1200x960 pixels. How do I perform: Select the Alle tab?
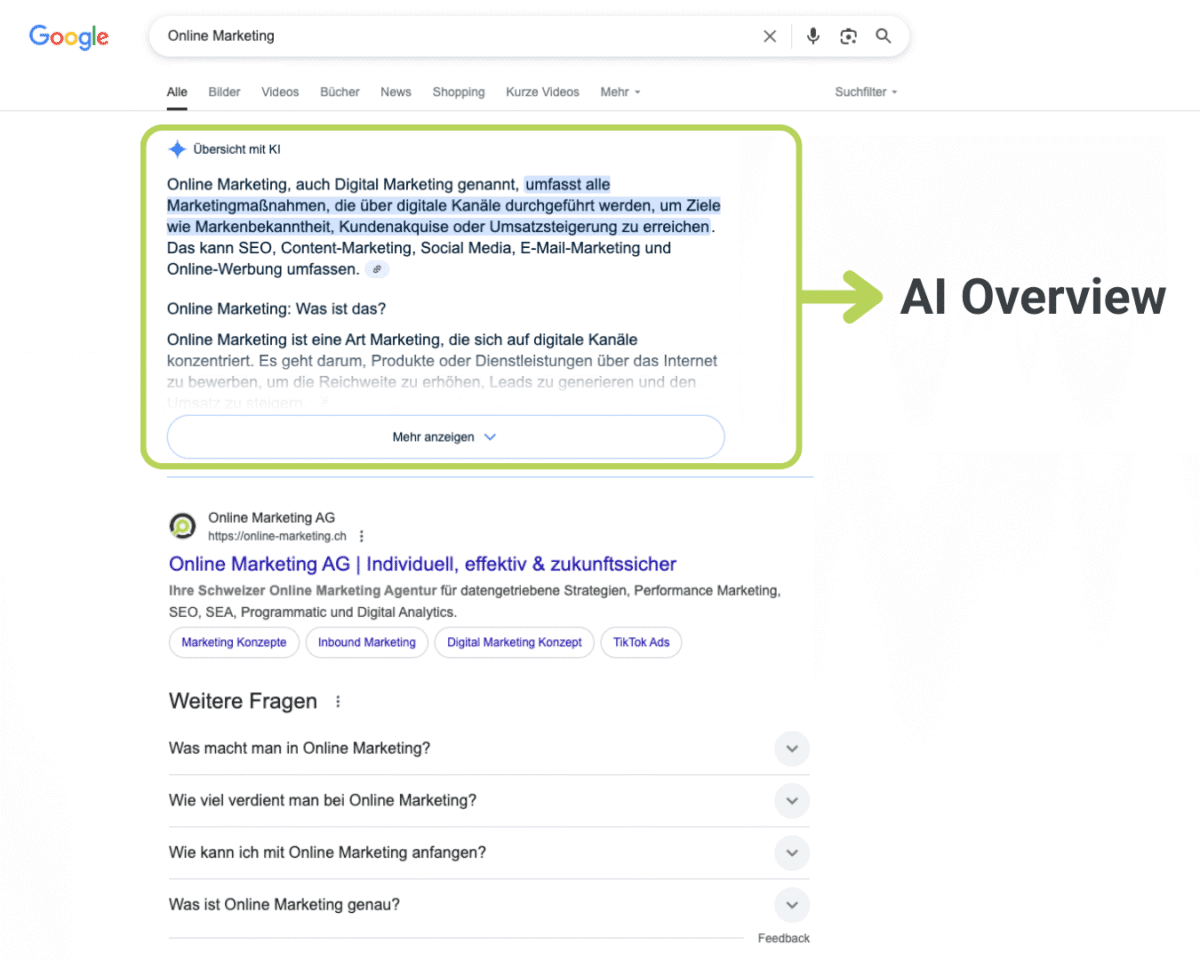177,92
